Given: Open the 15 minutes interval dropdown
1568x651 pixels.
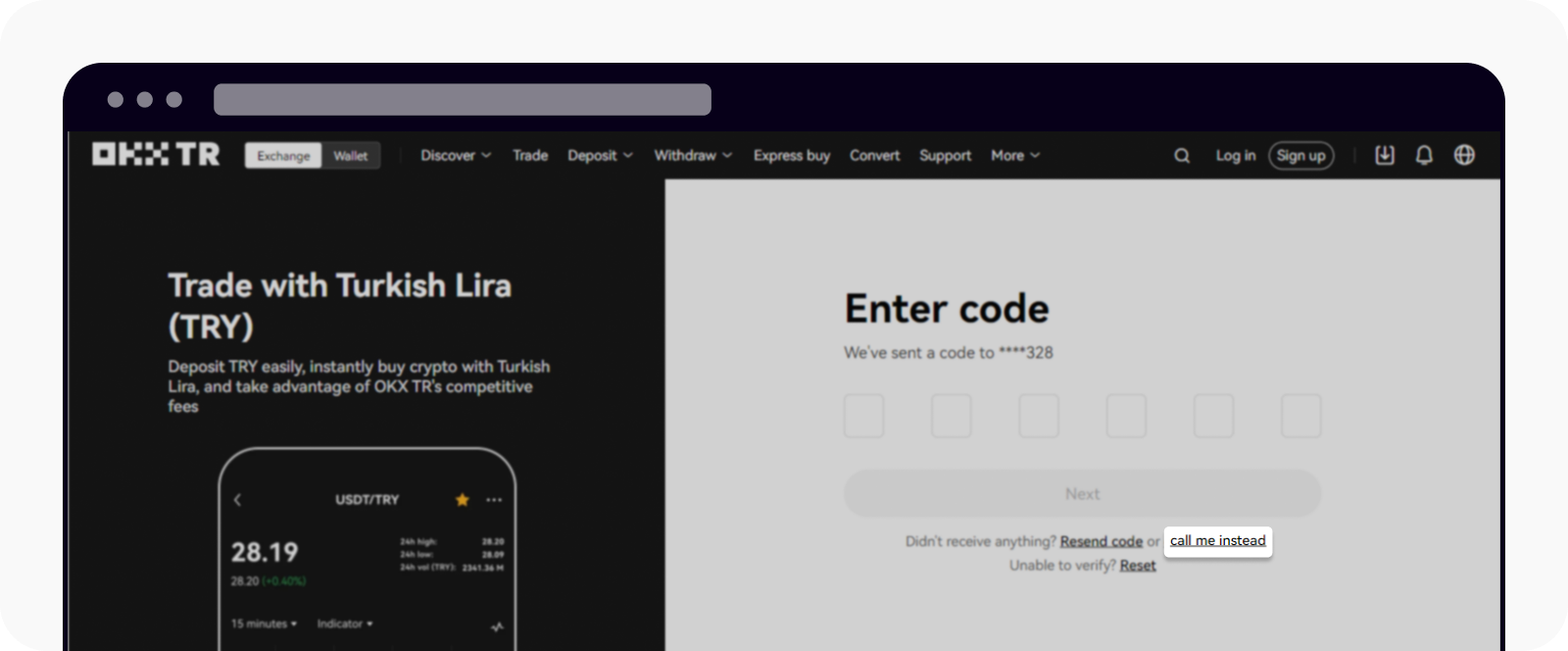Looking at the screenshot, I should coord(264,624).
